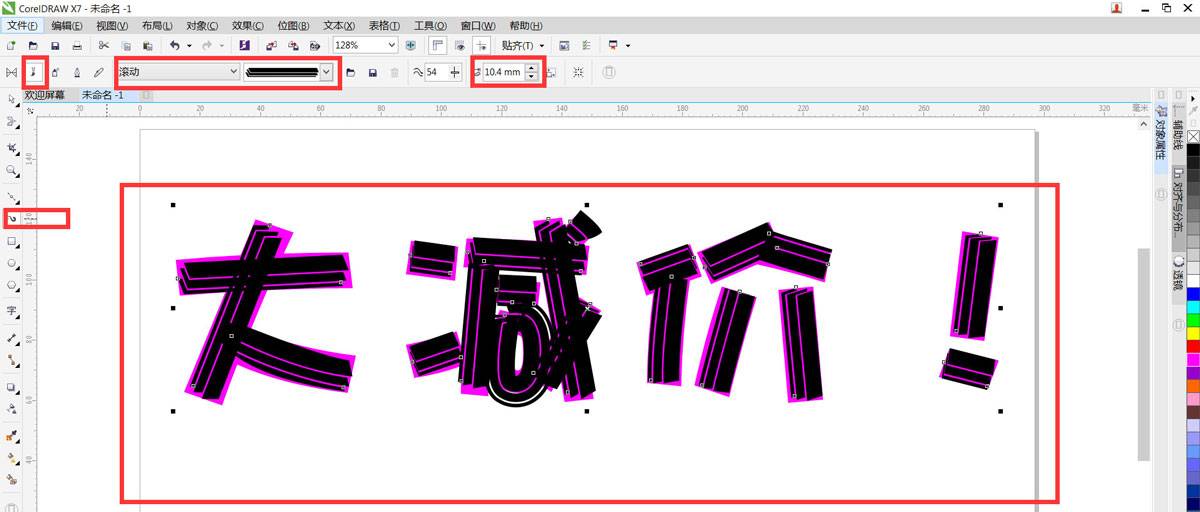The image size is (1200, 512).
Task: Open the zoom level 128% dropdown
Action: pyautogui.click(x=391, y=46)
